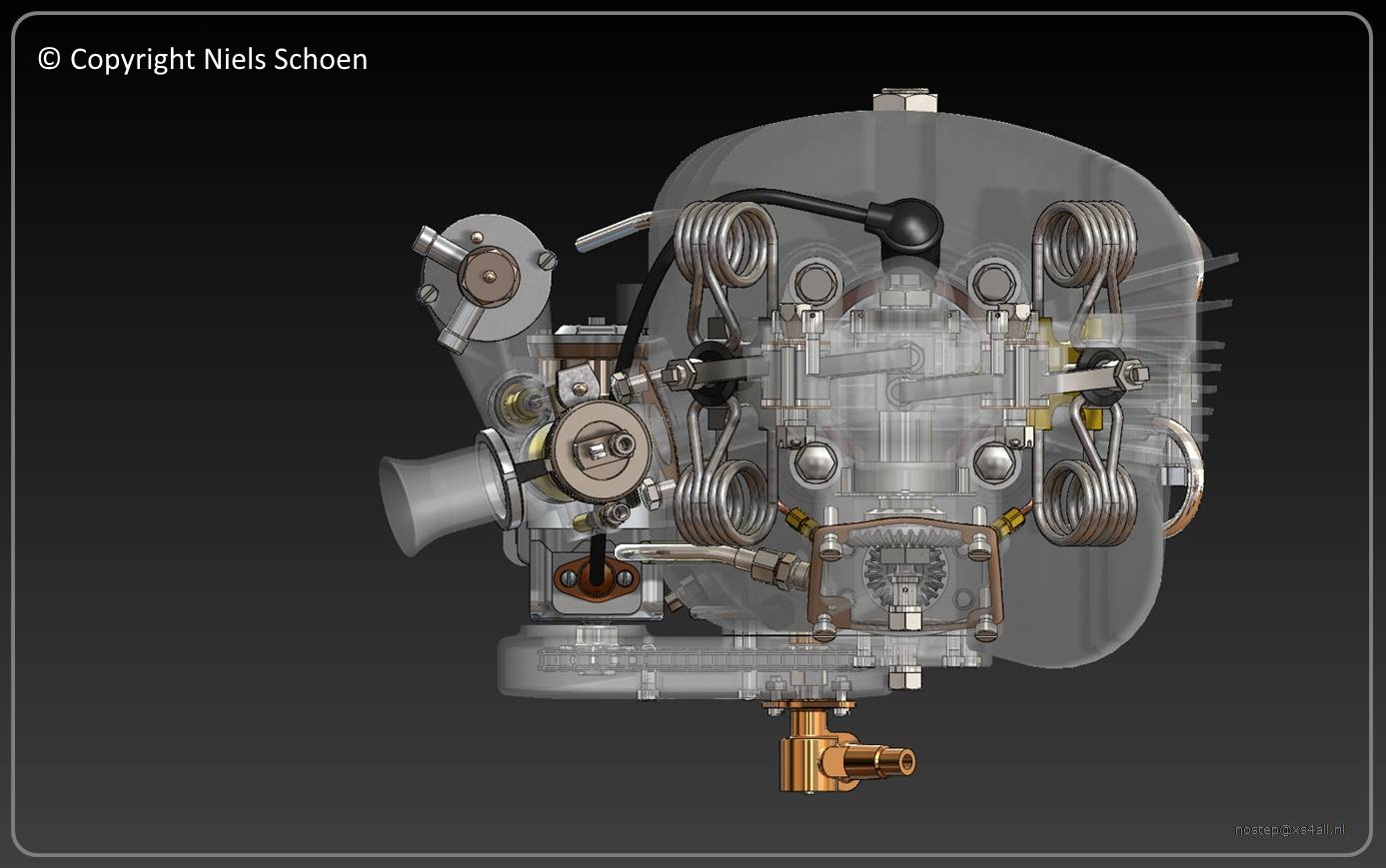Select the hex nut atop the engine cover
The height and width of the screenshot is (868, 1386).
coord(904,101)
